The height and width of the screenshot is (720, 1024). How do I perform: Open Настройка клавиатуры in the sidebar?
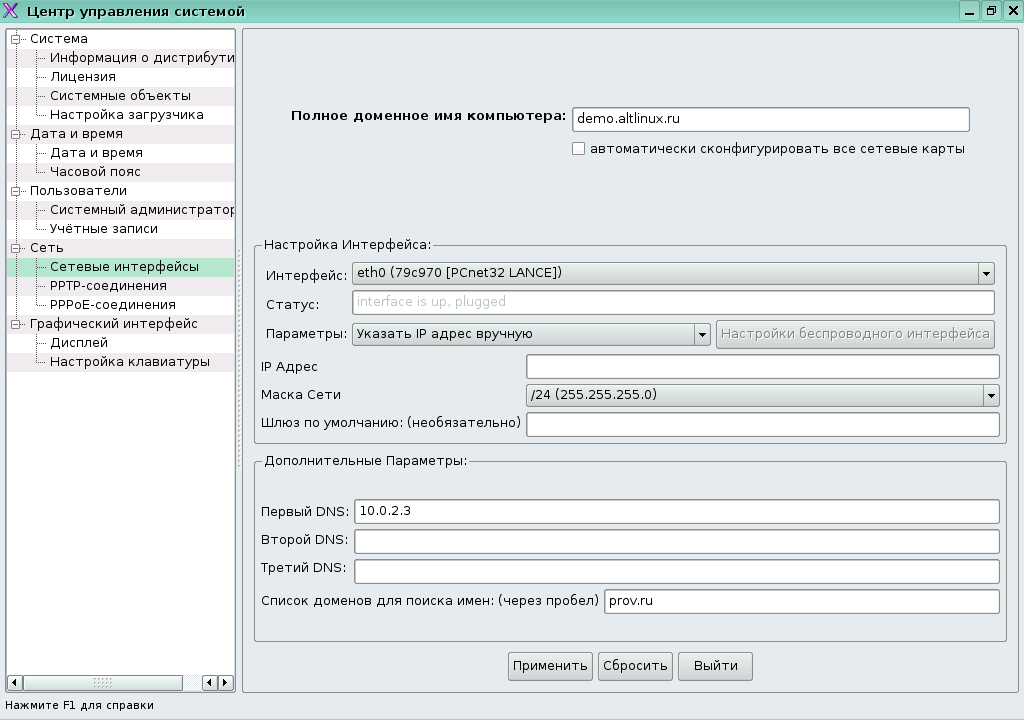[129, 362]
